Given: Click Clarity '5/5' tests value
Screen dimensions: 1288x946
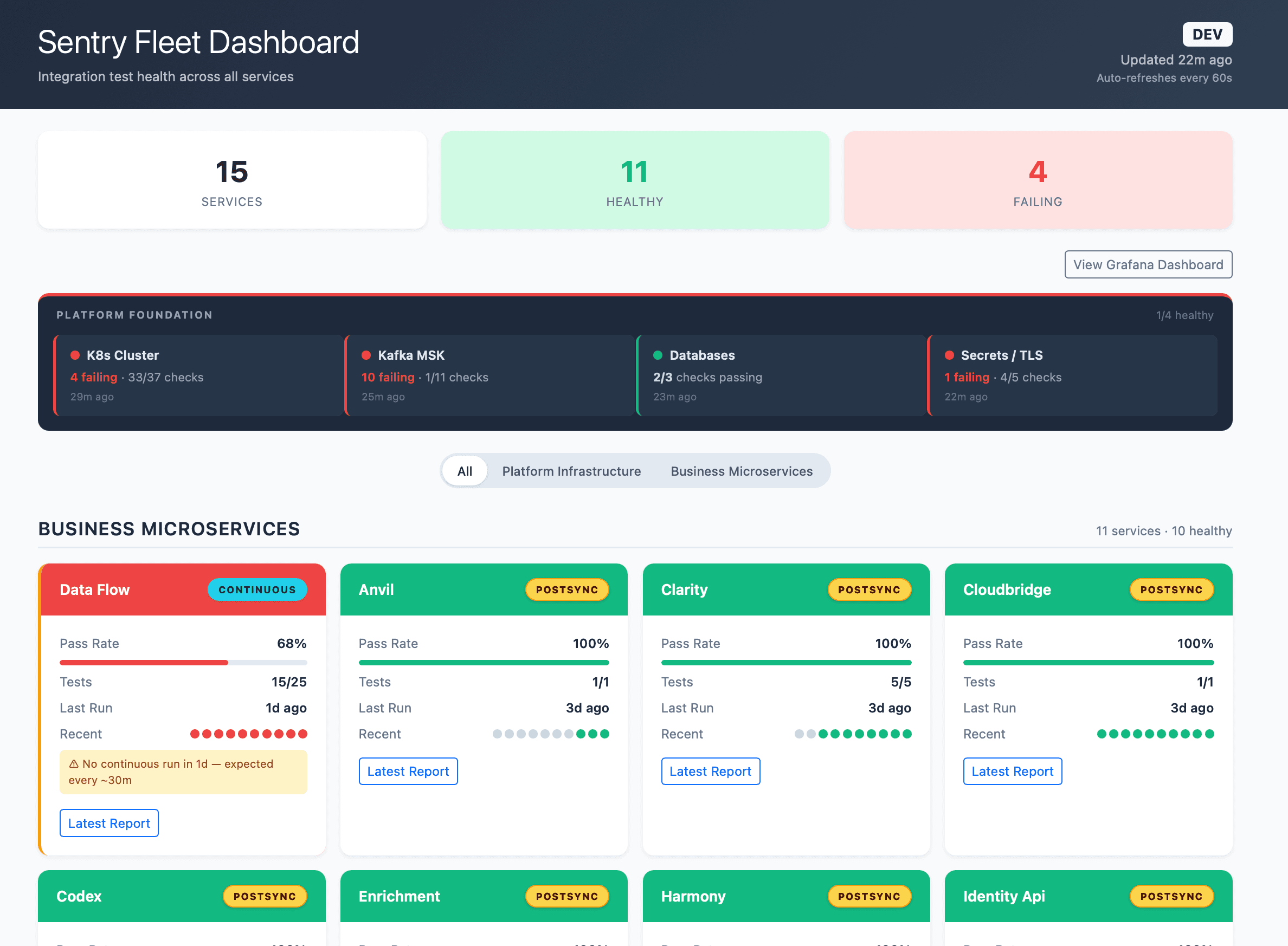Looking at the screenshot, I should (901, 682).
